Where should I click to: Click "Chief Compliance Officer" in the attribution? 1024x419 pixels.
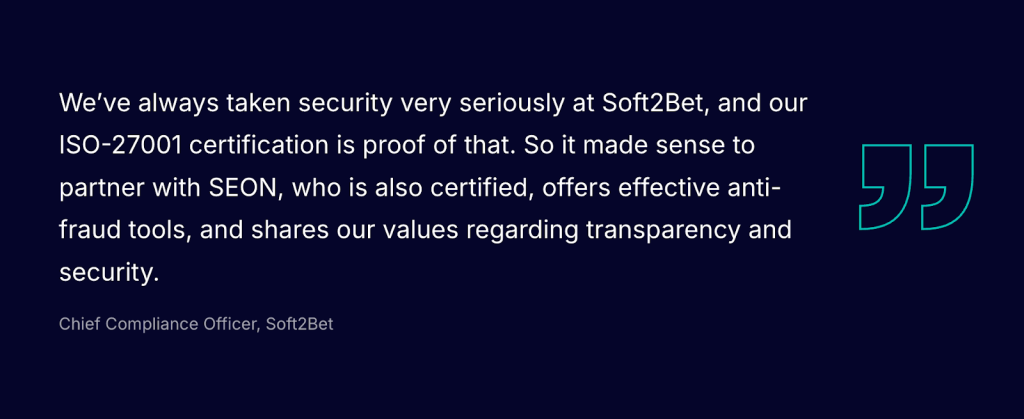(x=158, y=326)
